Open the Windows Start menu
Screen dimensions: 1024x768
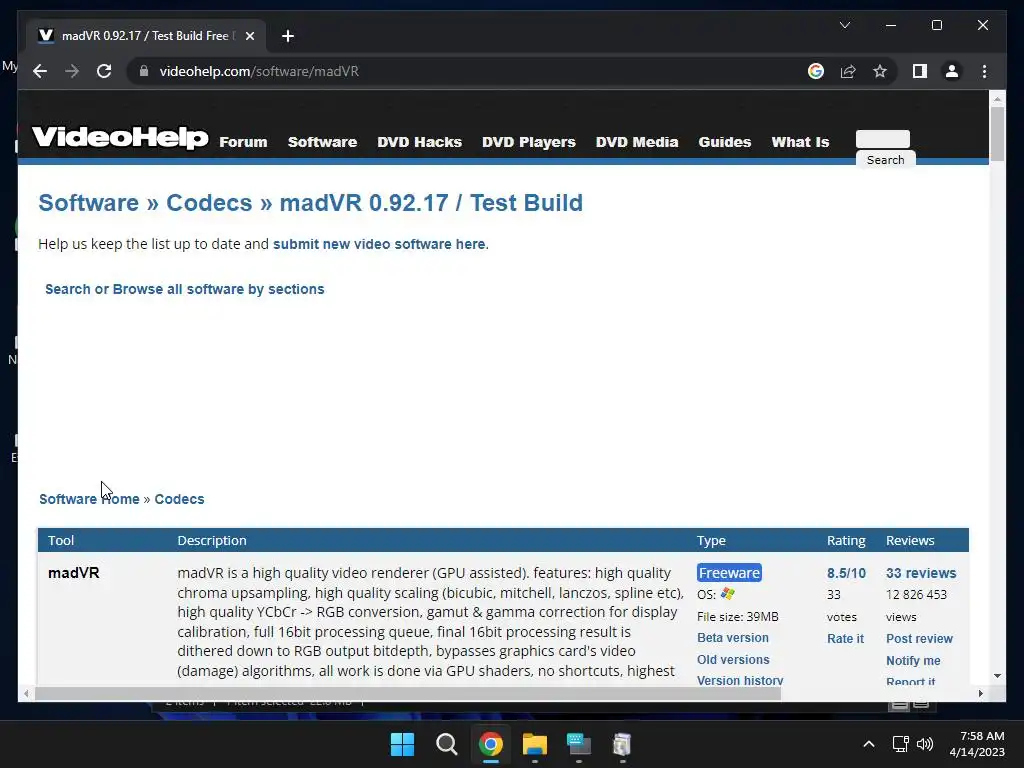[402, 744]
